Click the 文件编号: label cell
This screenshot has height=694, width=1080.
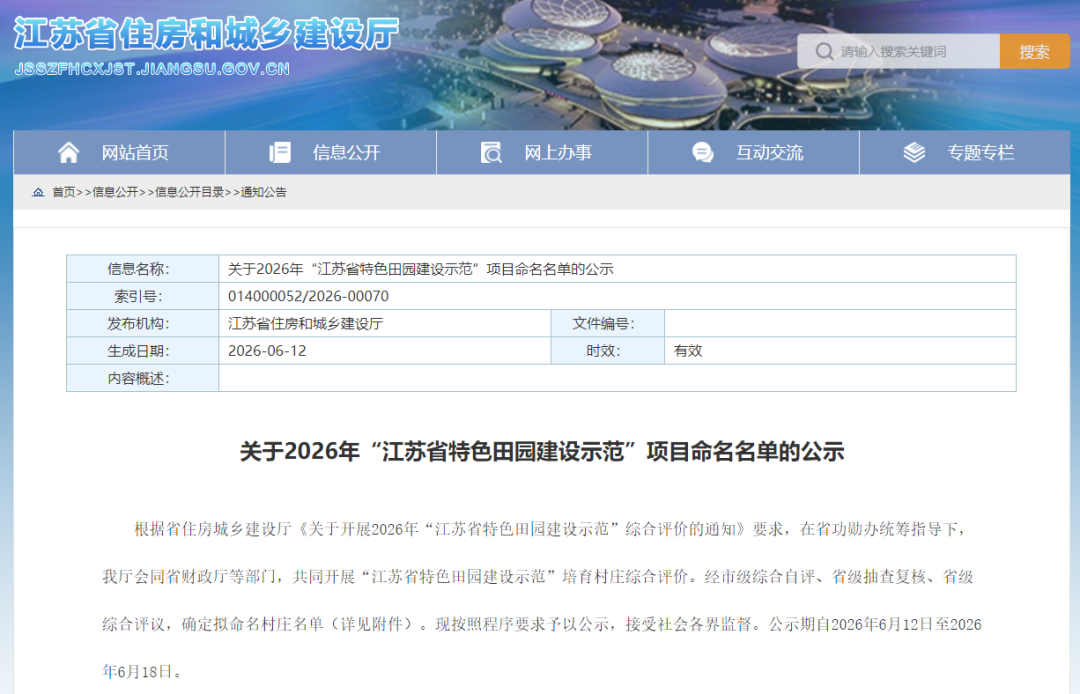pos(608,324)
